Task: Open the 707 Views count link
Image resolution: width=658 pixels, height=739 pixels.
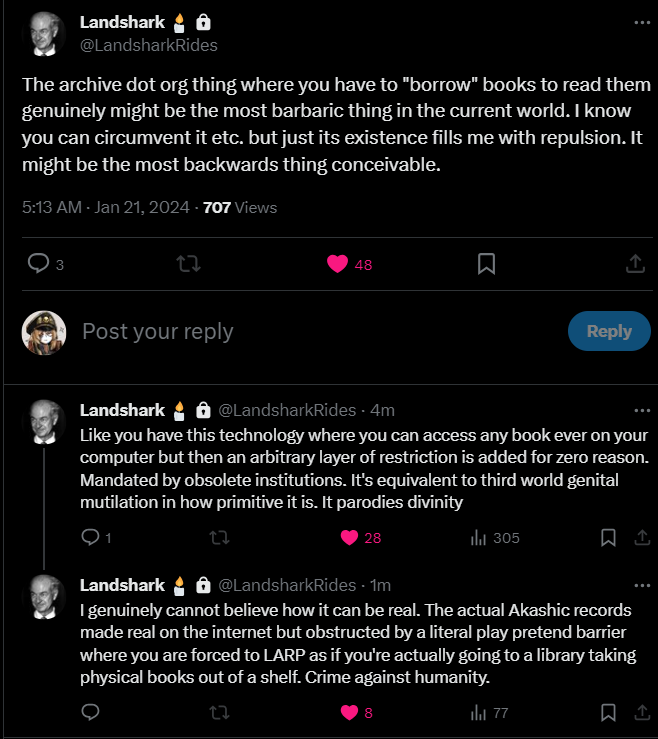Action: point(240,207)
